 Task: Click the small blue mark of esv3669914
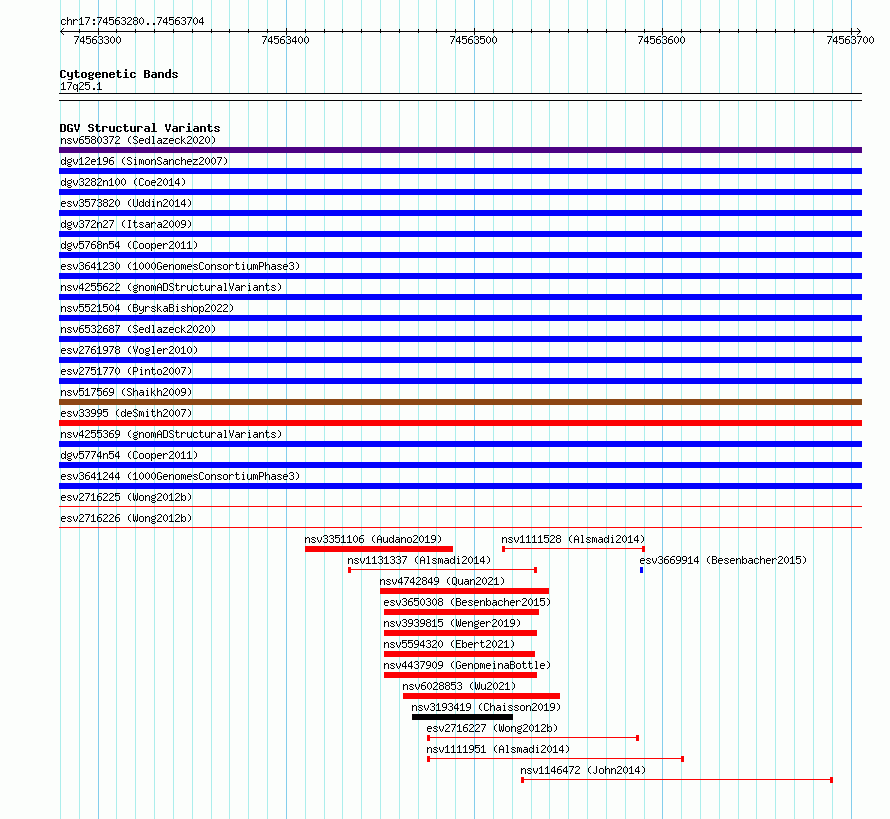click(641, 570)
